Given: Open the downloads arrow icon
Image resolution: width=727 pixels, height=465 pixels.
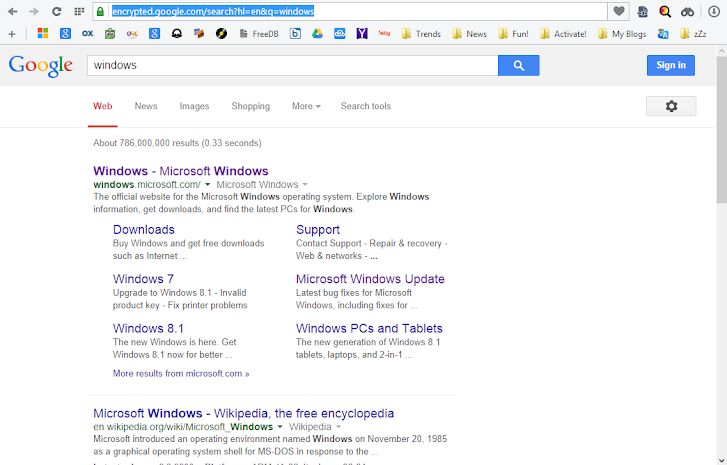Looking at the screenshot, I should (x=714, y=12).
